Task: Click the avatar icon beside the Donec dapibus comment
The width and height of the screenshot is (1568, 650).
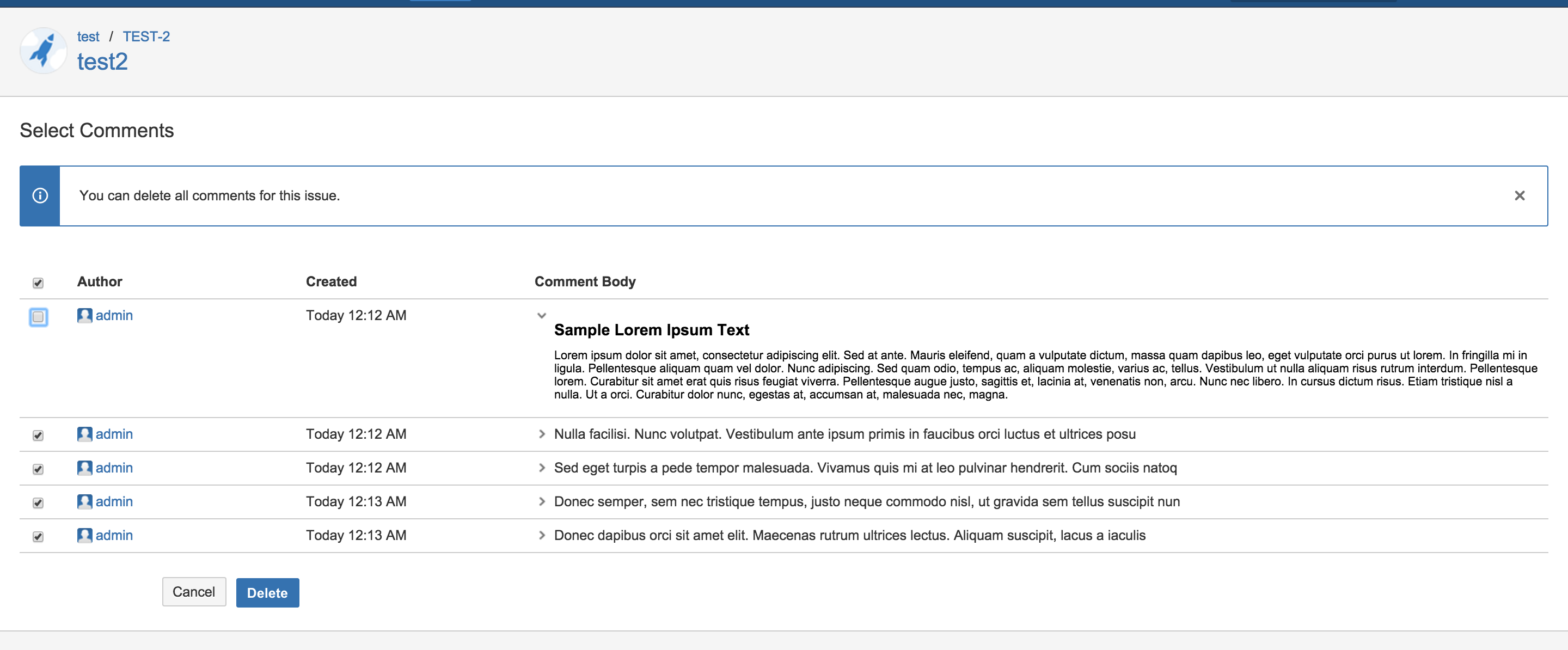Action: pyautogui.click(x=84, y=535)
